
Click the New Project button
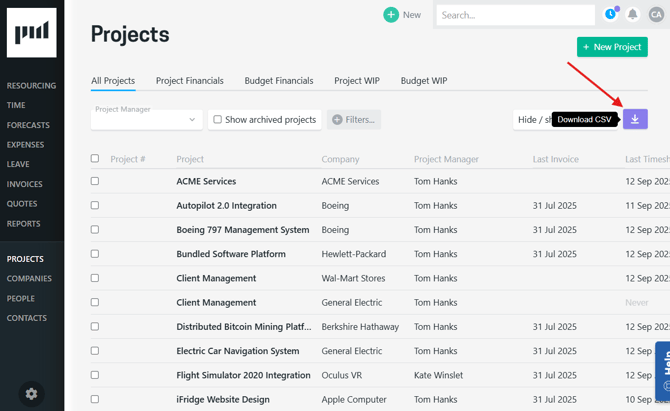[x=611, y=47]
